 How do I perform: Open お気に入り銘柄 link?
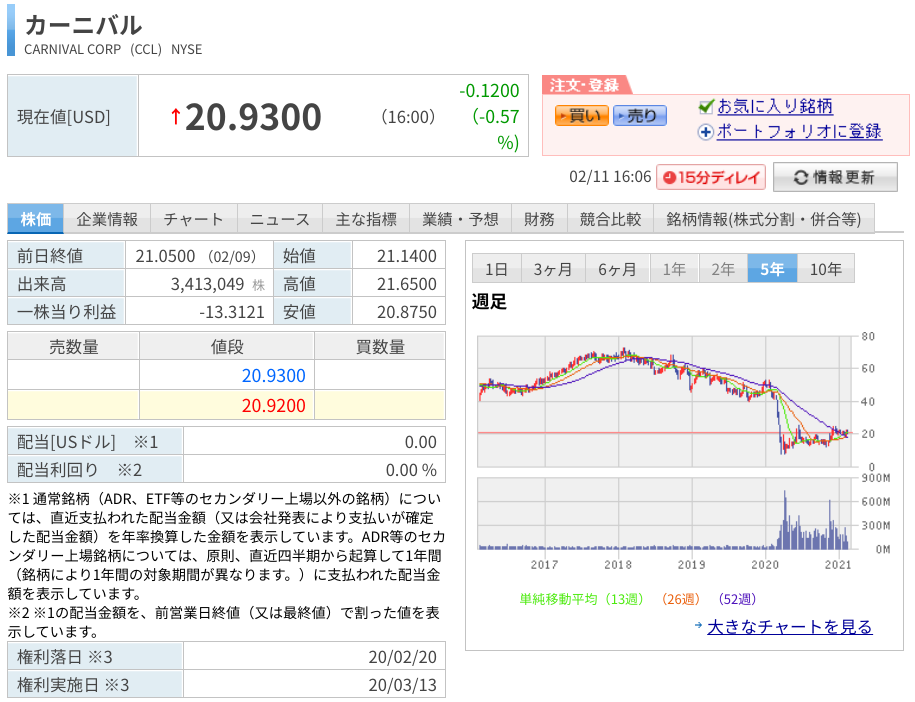pos(775,106)
